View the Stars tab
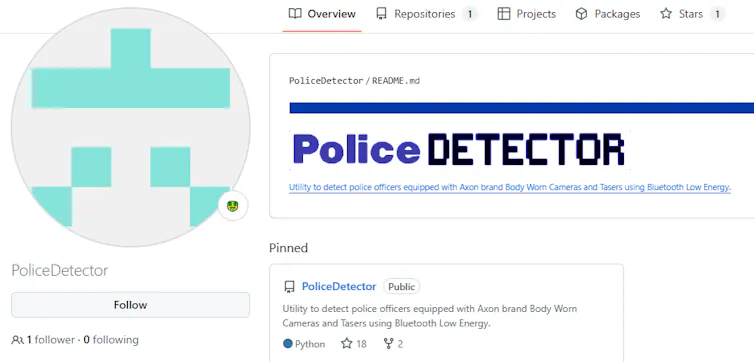The height and width of the screenshot is (362, 754). [x=692, y=14]
